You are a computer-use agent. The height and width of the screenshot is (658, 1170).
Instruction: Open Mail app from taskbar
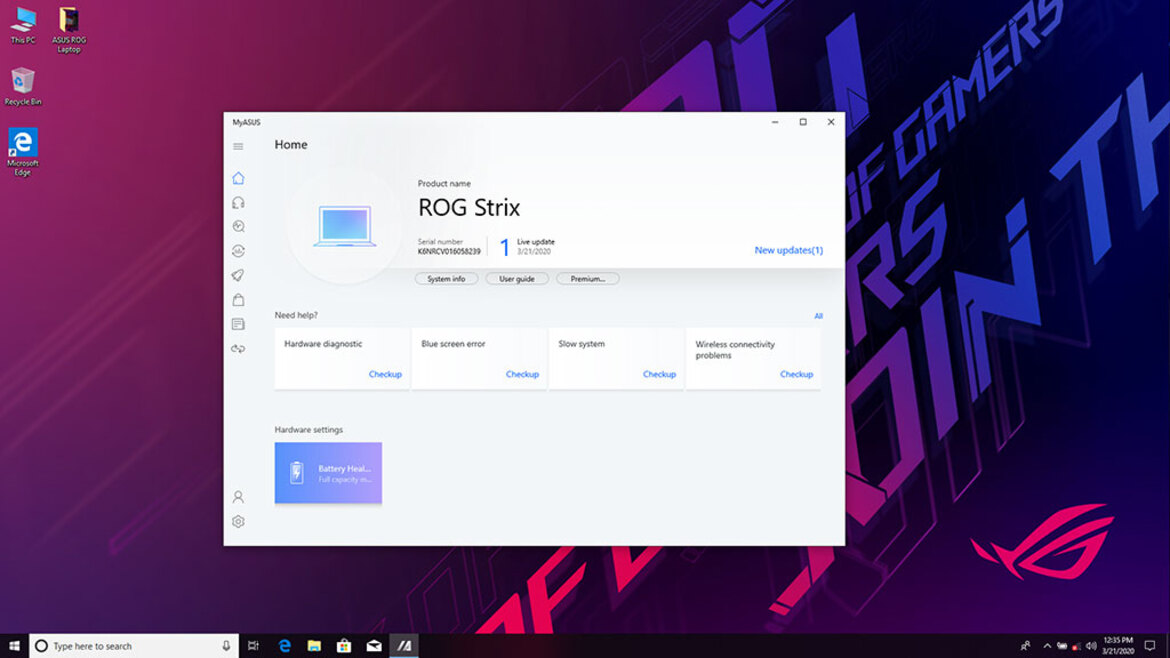tap(374, 646)
